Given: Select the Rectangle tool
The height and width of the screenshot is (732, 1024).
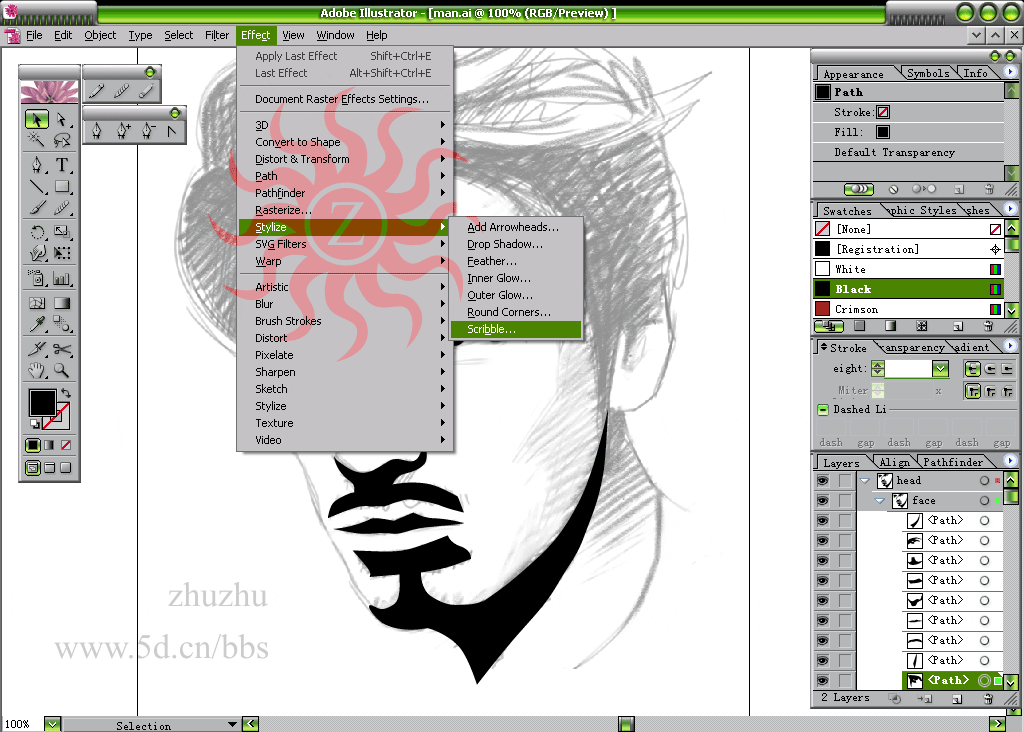Looking at the screenshot, I should 62,187.
